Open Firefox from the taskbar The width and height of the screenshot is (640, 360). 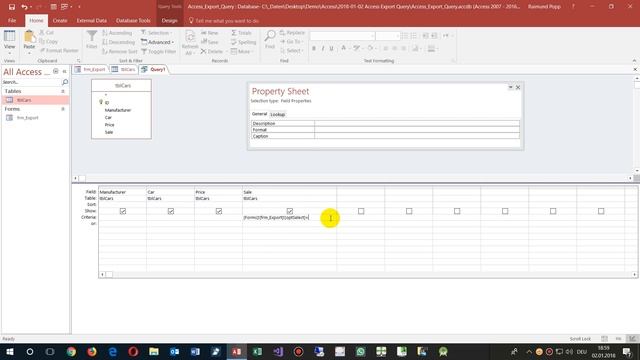point(92,351)
